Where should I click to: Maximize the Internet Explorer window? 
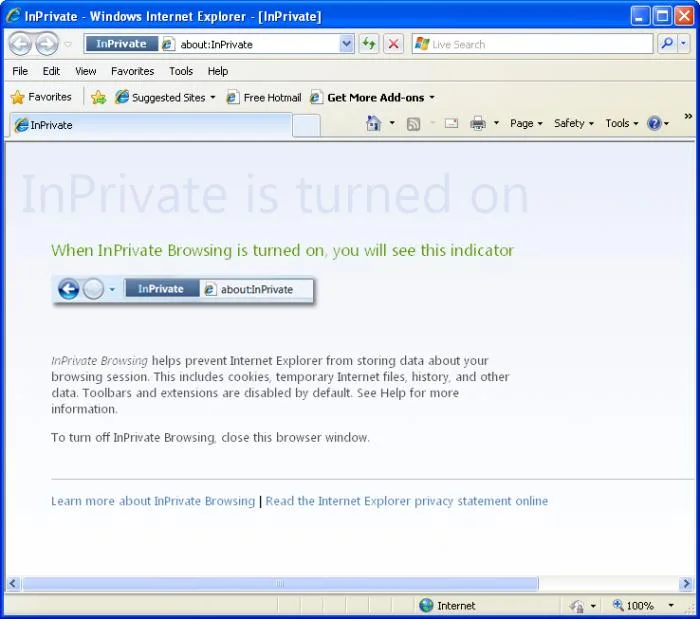[x=662, y=16]
